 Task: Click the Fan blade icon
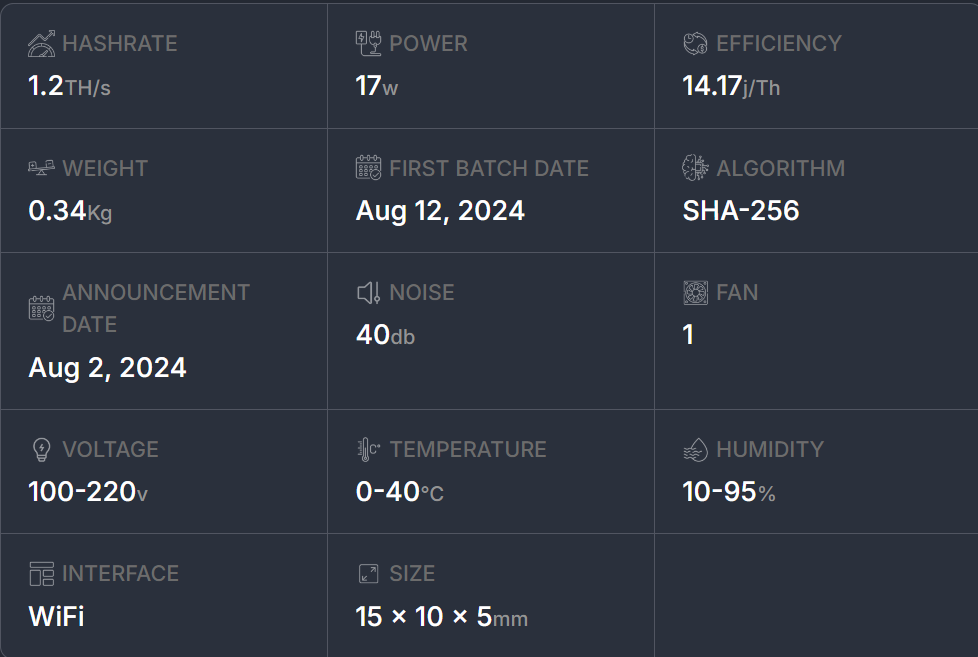click(695, 292)
